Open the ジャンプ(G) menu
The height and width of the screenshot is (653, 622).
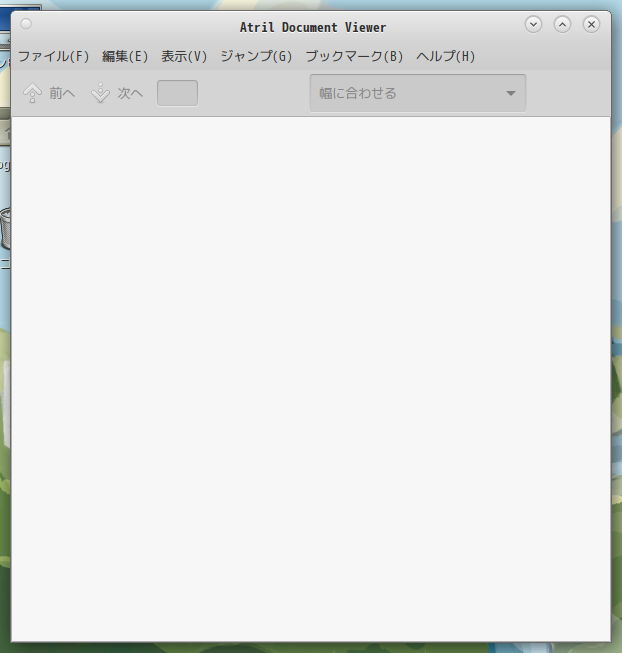(256, 56)
